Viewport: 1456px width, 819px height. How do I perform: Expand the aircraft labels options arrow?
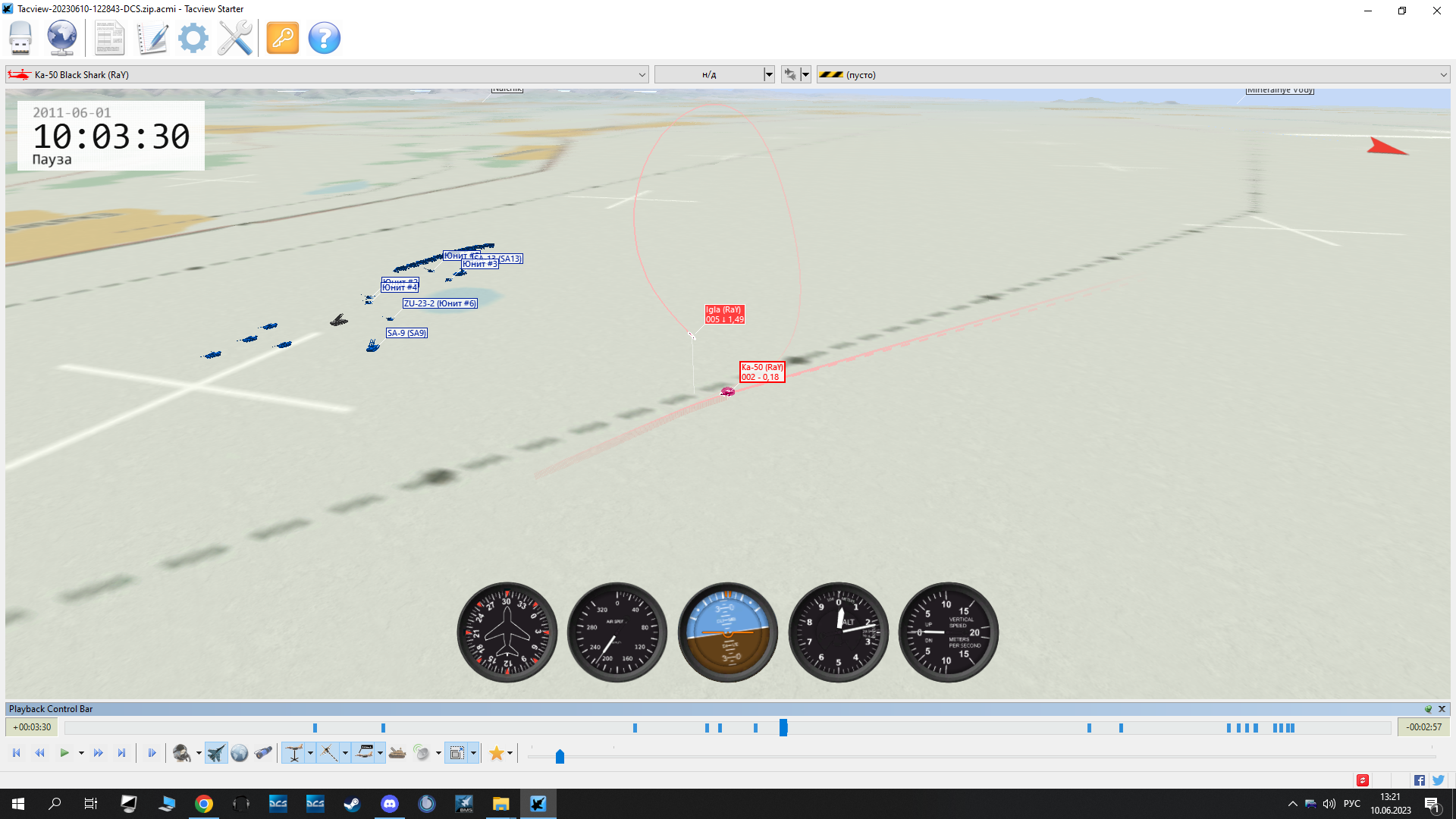380,753
